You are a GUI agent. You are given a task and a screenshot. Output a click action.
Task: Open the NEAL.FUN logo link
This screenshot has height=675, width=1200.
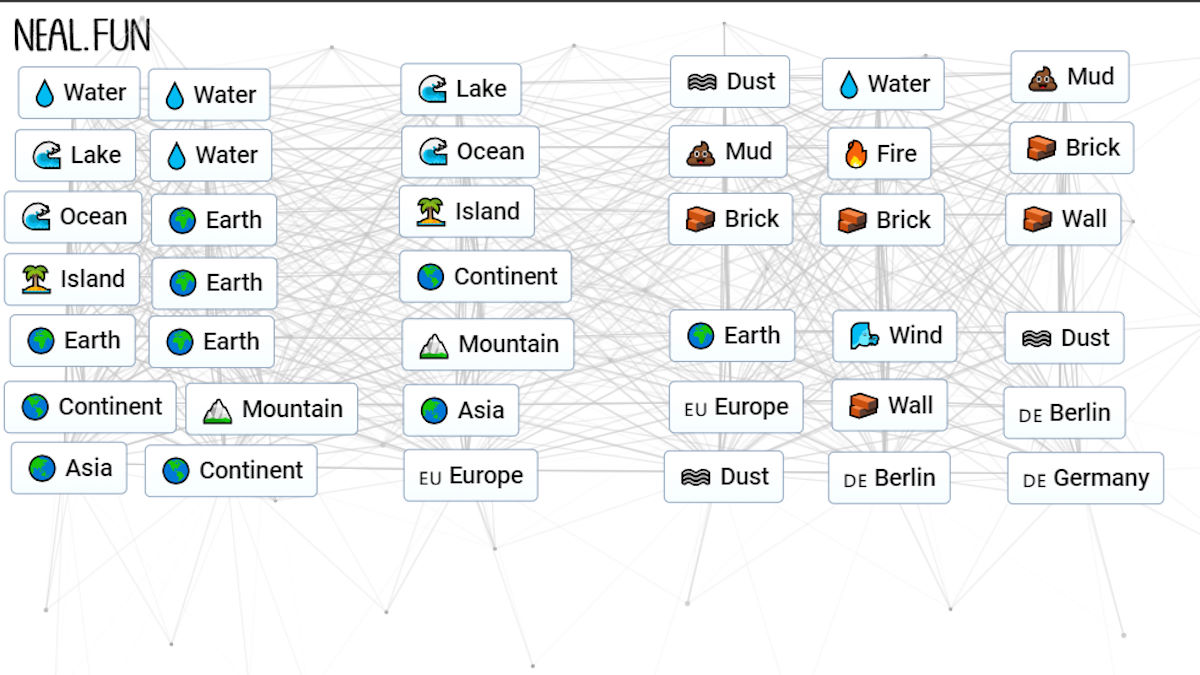pyautogui.click(x=82, y=36)
